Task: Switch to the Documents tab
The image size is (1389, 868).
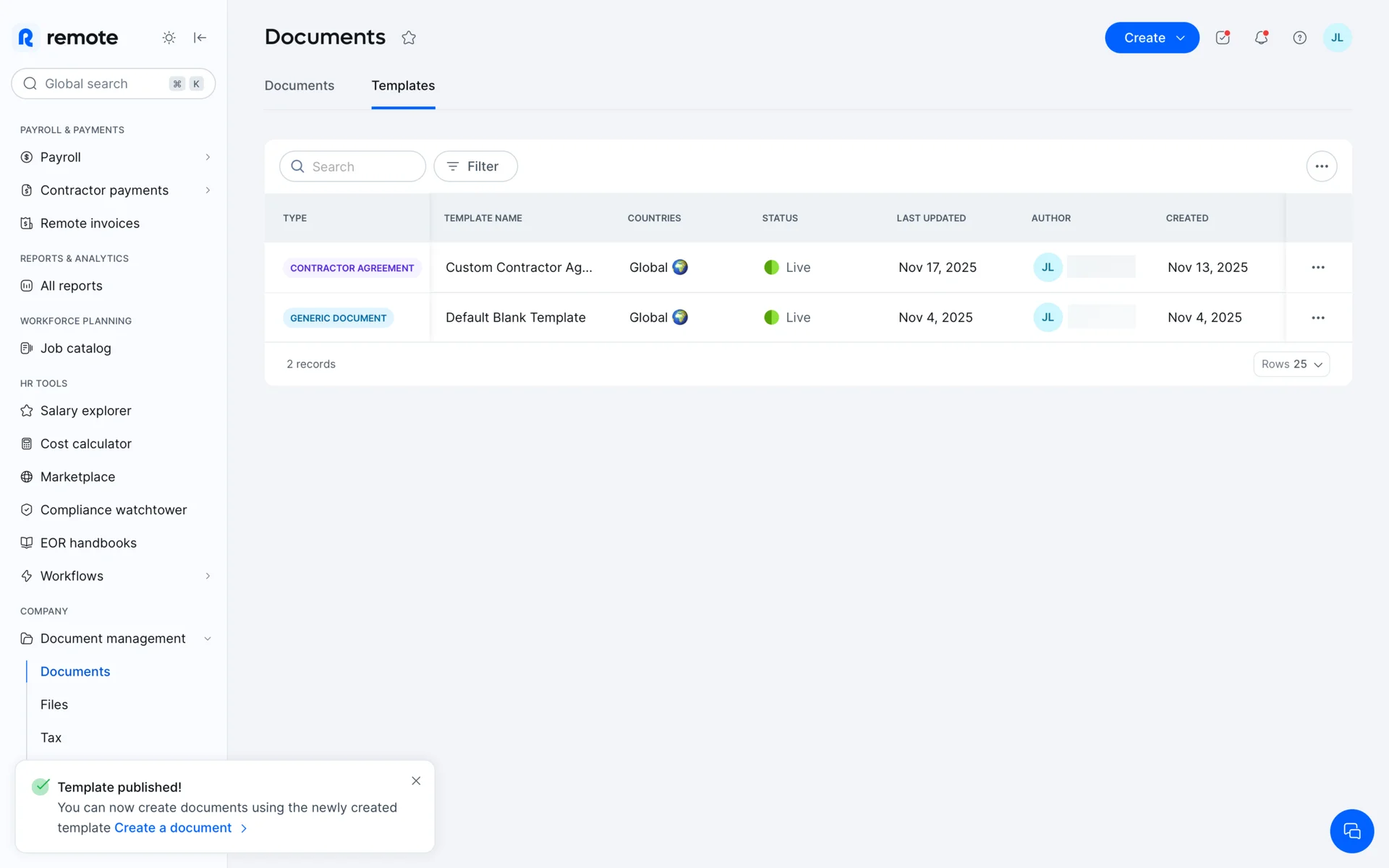Action: (x=299, y=85)
